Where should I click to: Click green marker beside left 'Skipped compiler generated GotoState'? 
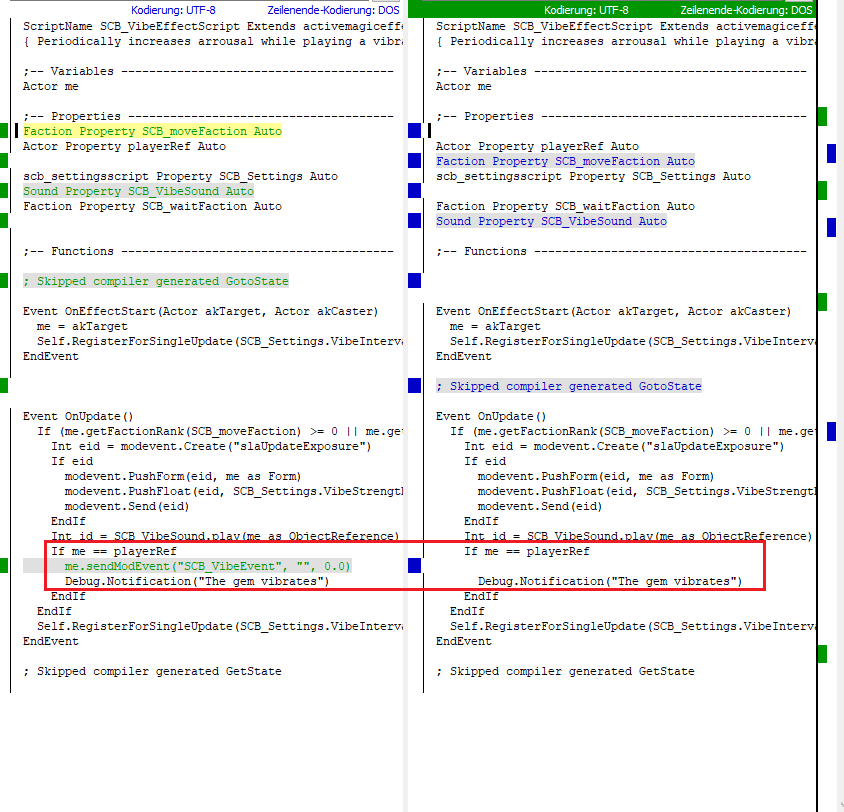click(x=4, y=281)
